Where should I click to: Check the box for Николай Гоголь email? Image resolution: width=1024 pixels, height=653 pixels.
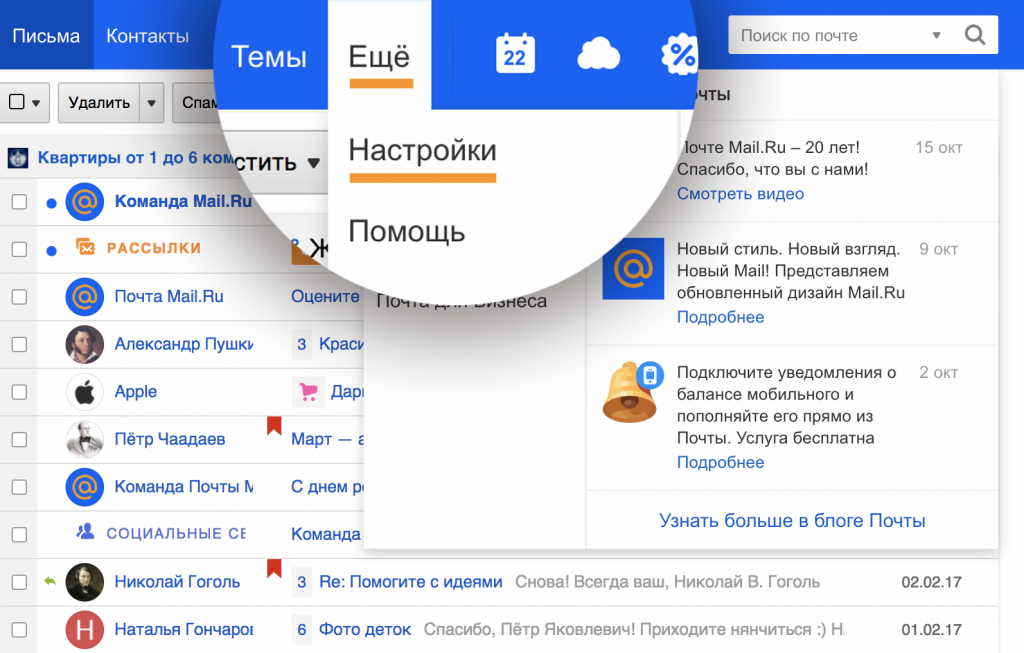point(19,582)
